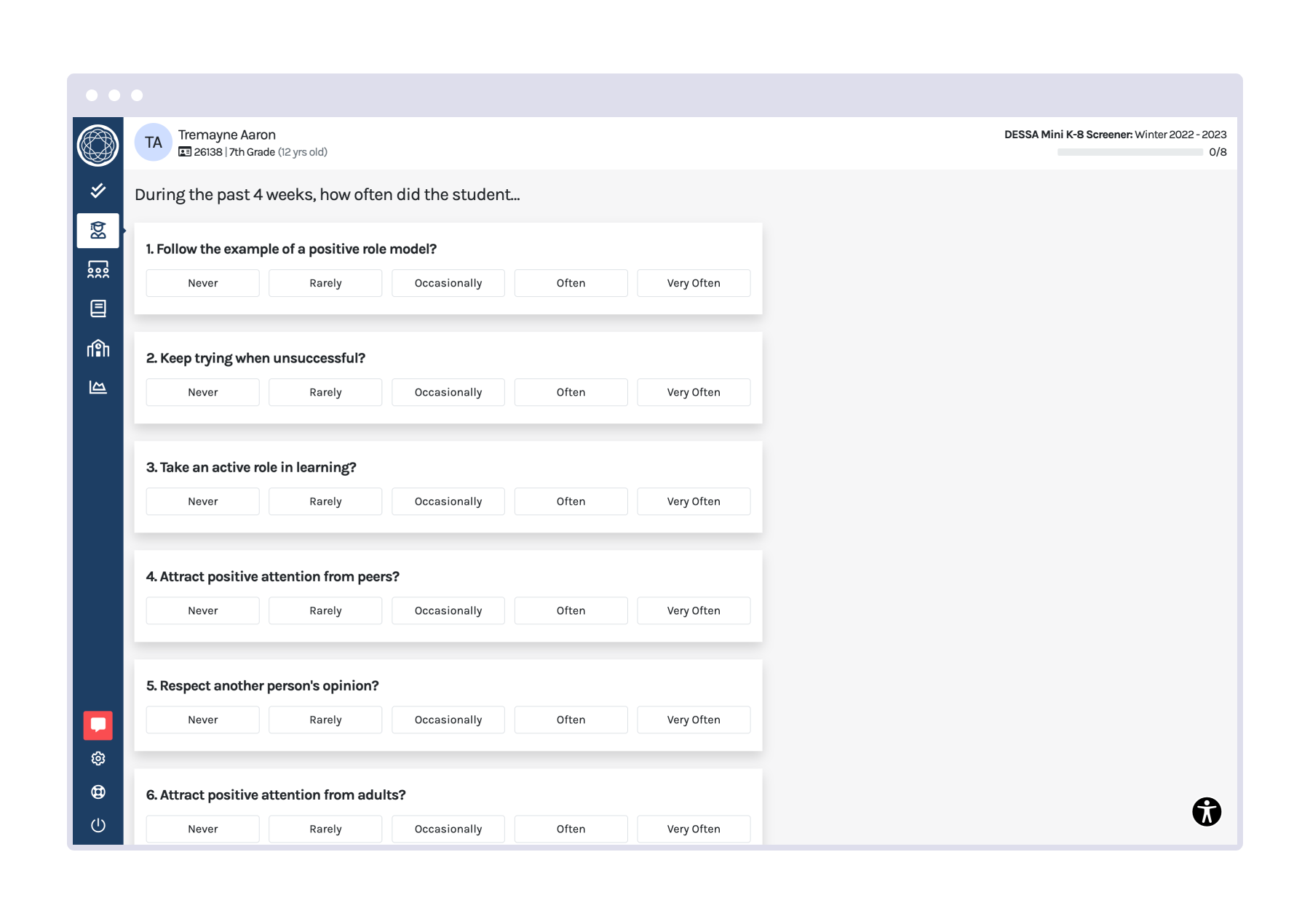Choose Occasionally for active role in learning
Screen dimensions: 1310x924
click(x=448, y=501)
